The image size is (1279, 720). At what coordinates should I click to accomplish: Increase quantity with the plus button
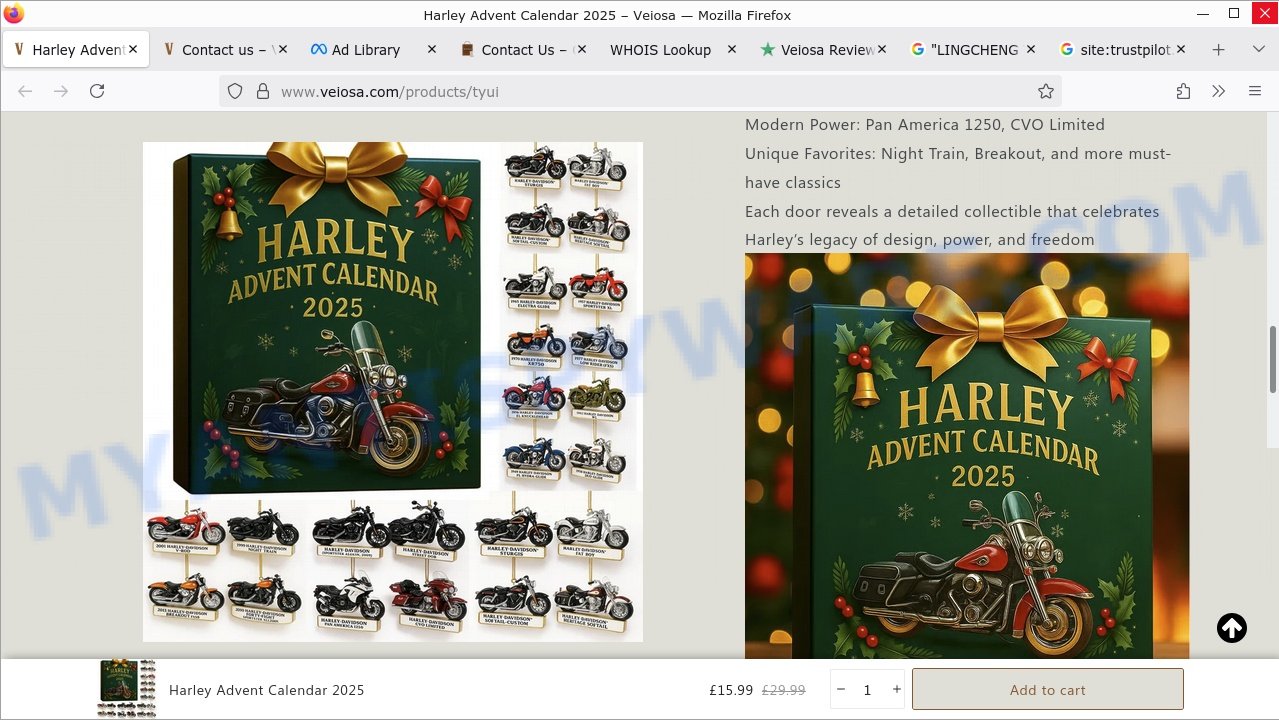tap(896, 690)
